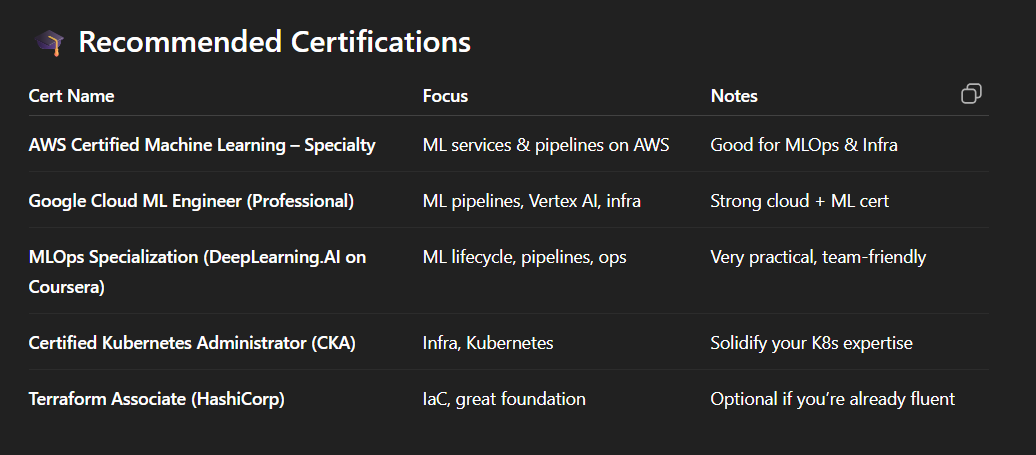Select 'Solidify your K8s expertise' note
The width and height of the screenshot is (1036, 455).
point(811,343)
